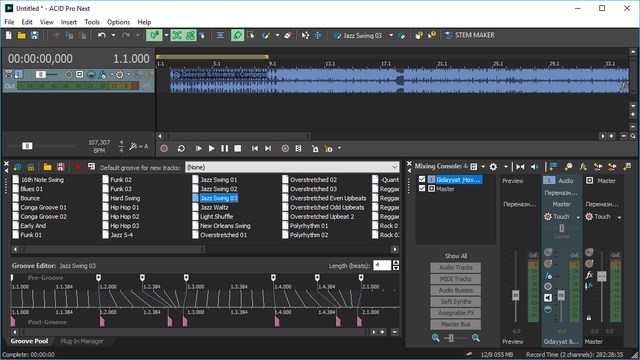Open the default groove for new tracks combo box
Screen dimensions: 640x360
click(x=292, y=167)
